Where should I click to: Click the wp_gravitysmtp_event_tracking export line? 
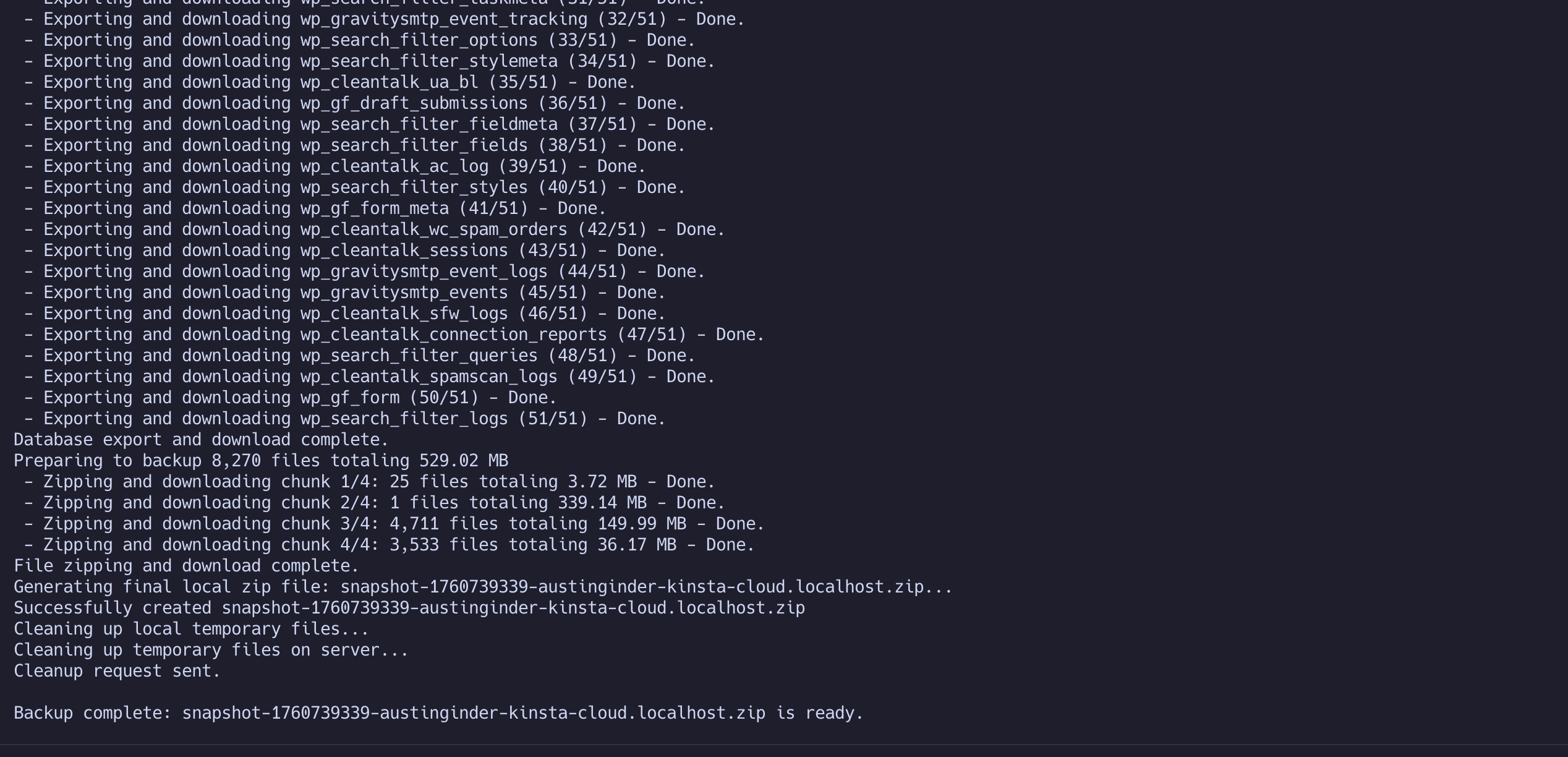coord(383,20)
